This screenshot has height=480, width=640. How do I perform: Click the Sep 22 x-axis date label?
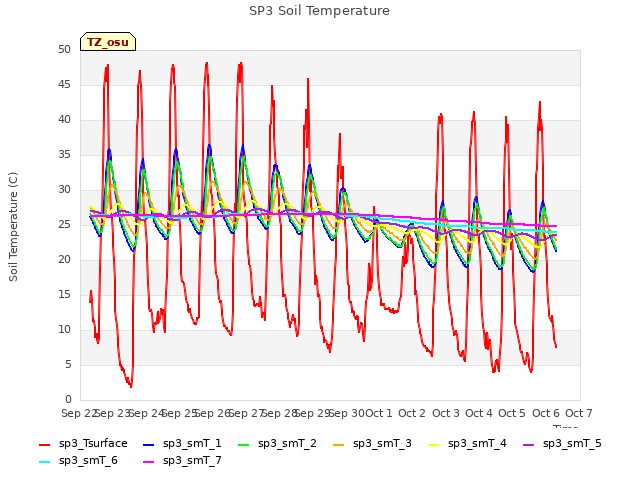(x=79, y=413)
